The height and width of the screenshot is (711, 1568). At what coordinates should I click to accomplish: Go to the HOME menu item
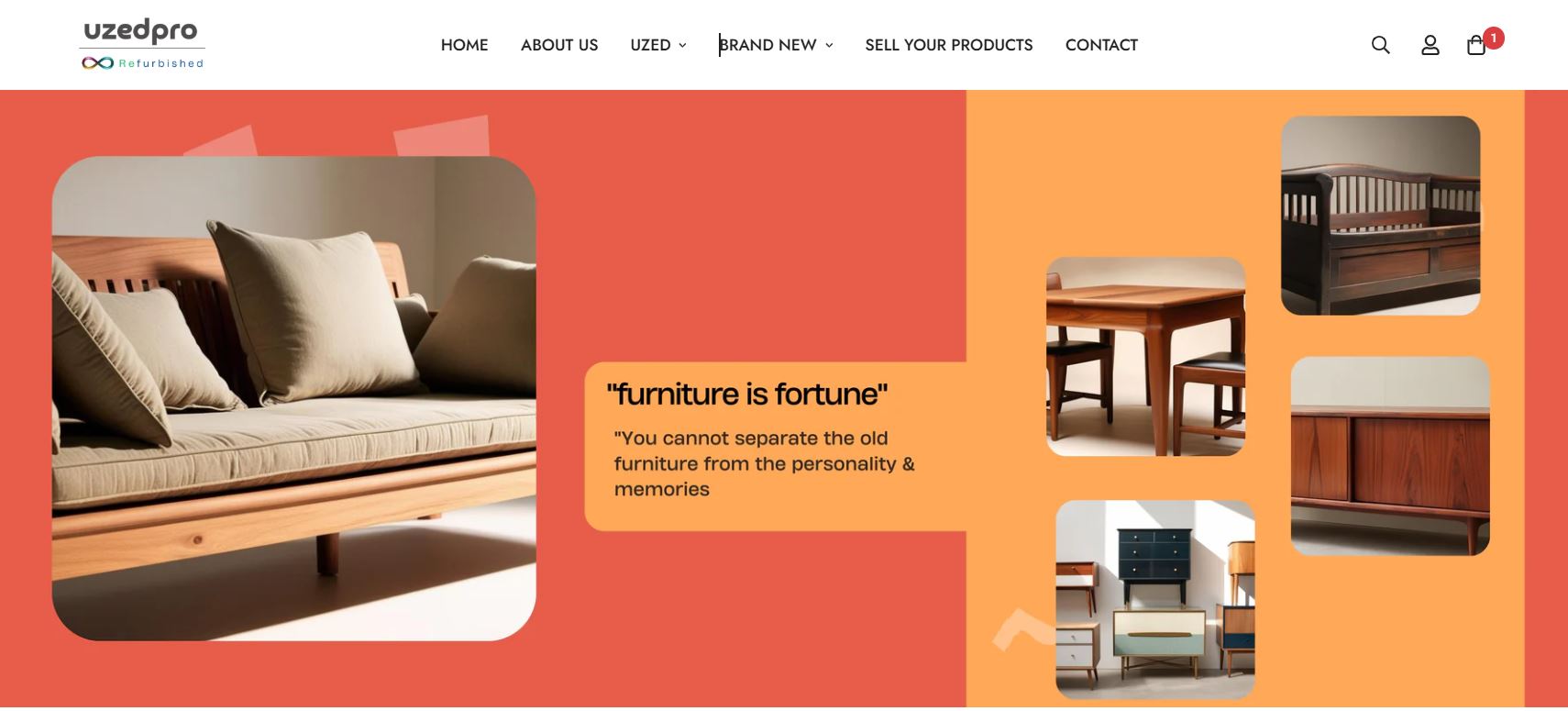464,45
